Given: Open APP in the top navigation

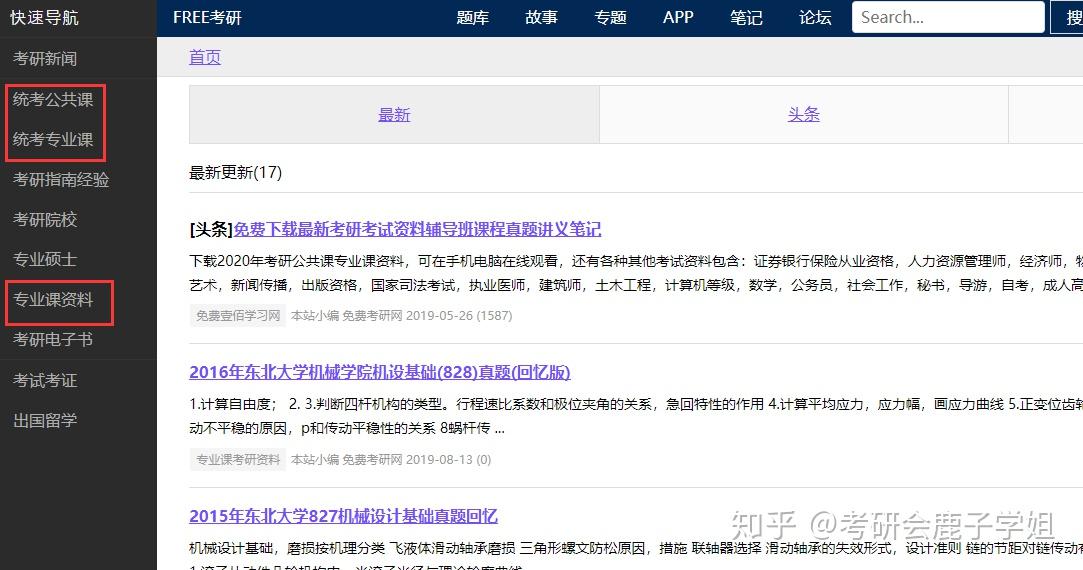Looking at the screenshot, I should (678, 17).
